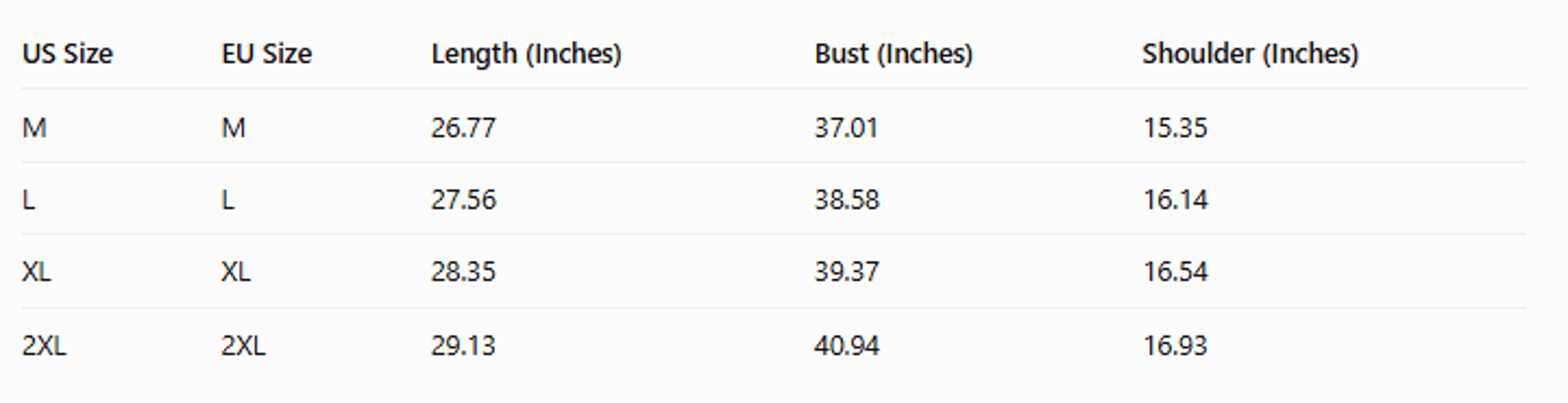The height and width of the screenshot is (403, 1568).
Task: Click the XL cell under US Size
Action: point(36,272)
